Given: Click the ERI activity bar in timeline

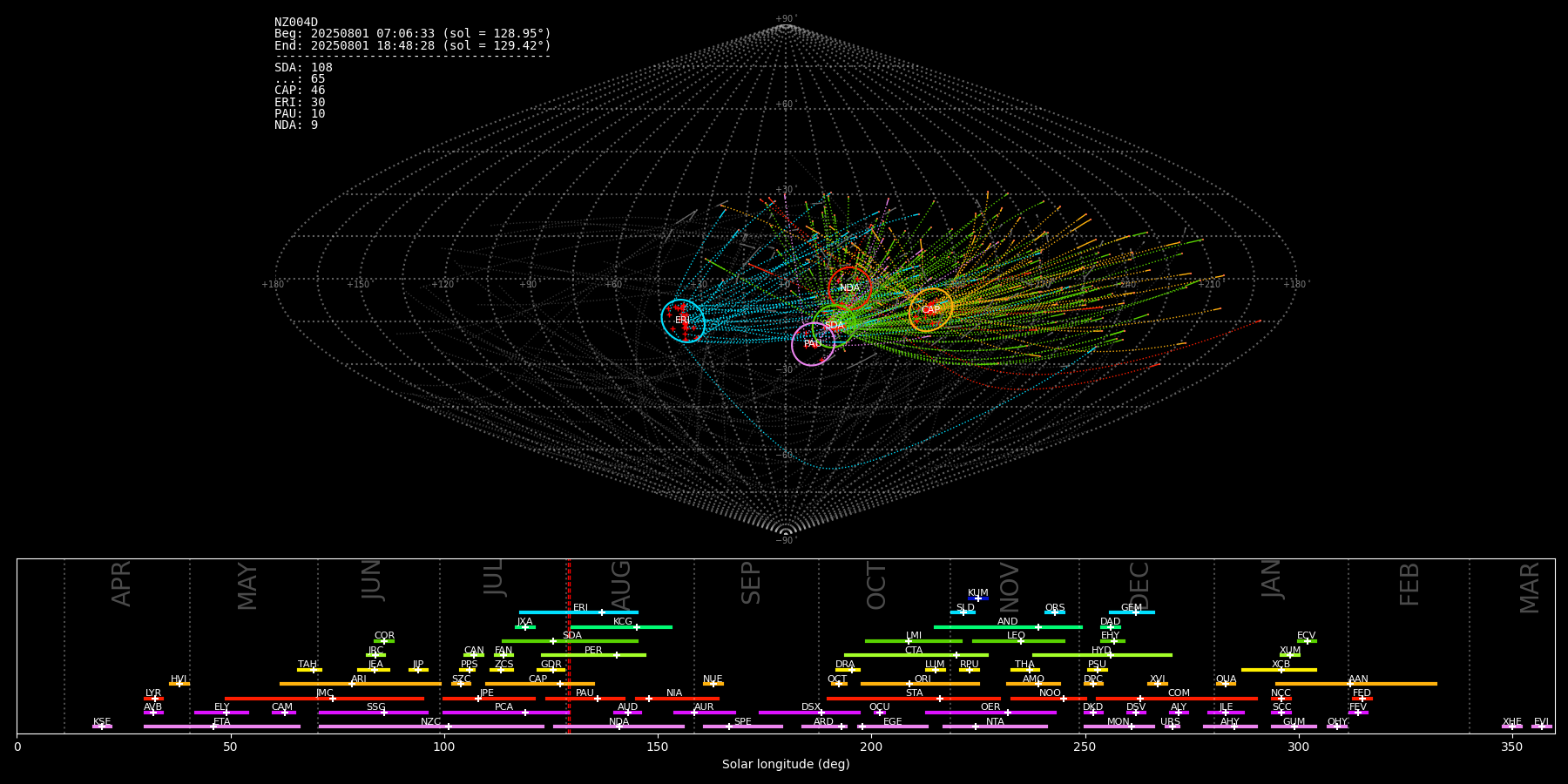Looking at the screenshot, I should [x=578, y=612].
